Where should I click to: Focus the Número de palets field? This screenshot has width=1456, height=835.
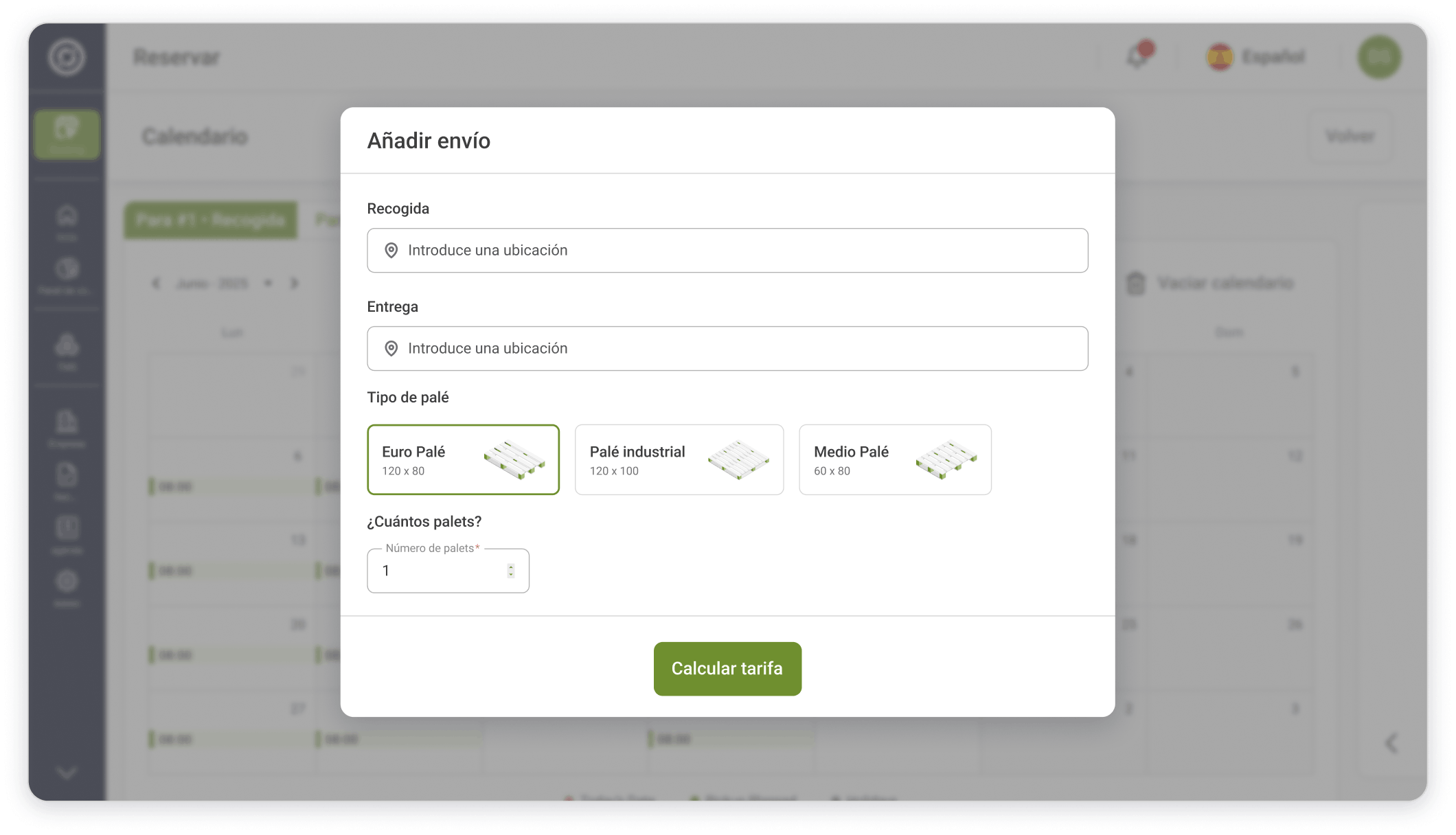click(440, 571)
